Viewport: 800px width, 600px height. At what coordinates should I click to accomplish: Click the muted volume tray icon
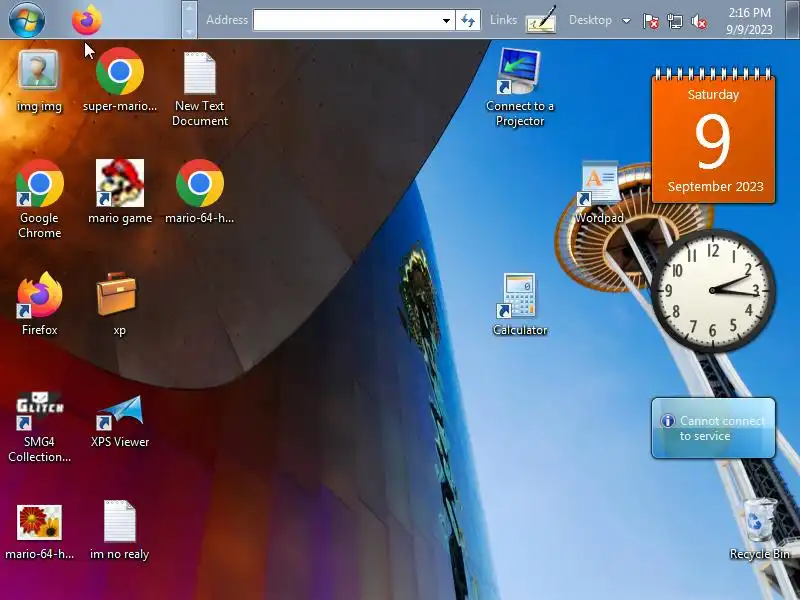click(698, 21)
